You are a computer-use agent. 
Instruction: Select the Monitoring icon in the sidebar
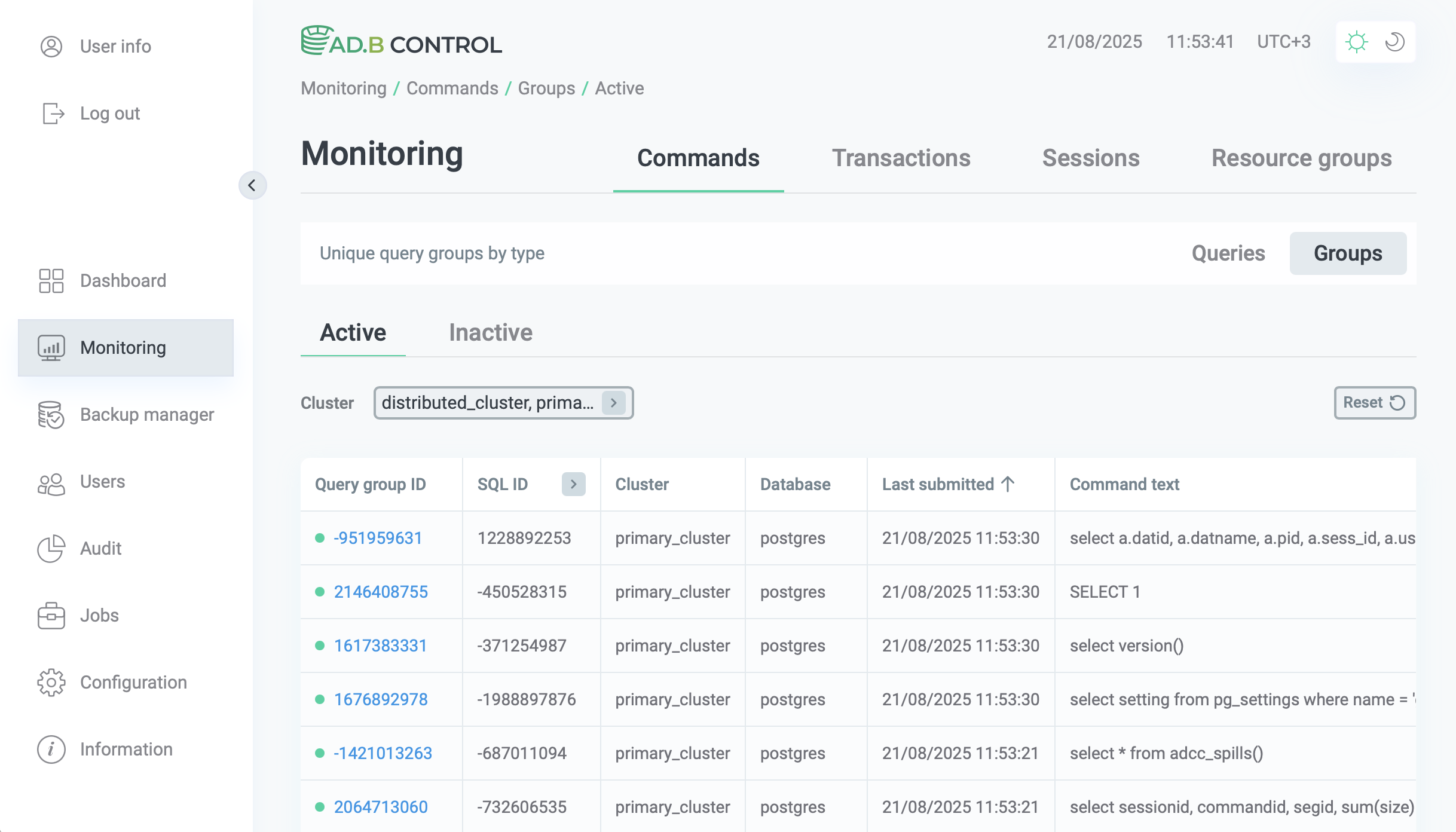(x=51, y=348)
